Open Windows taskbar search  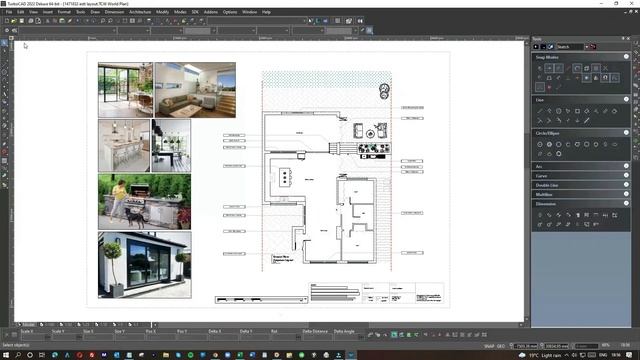[x=18, y=355]
